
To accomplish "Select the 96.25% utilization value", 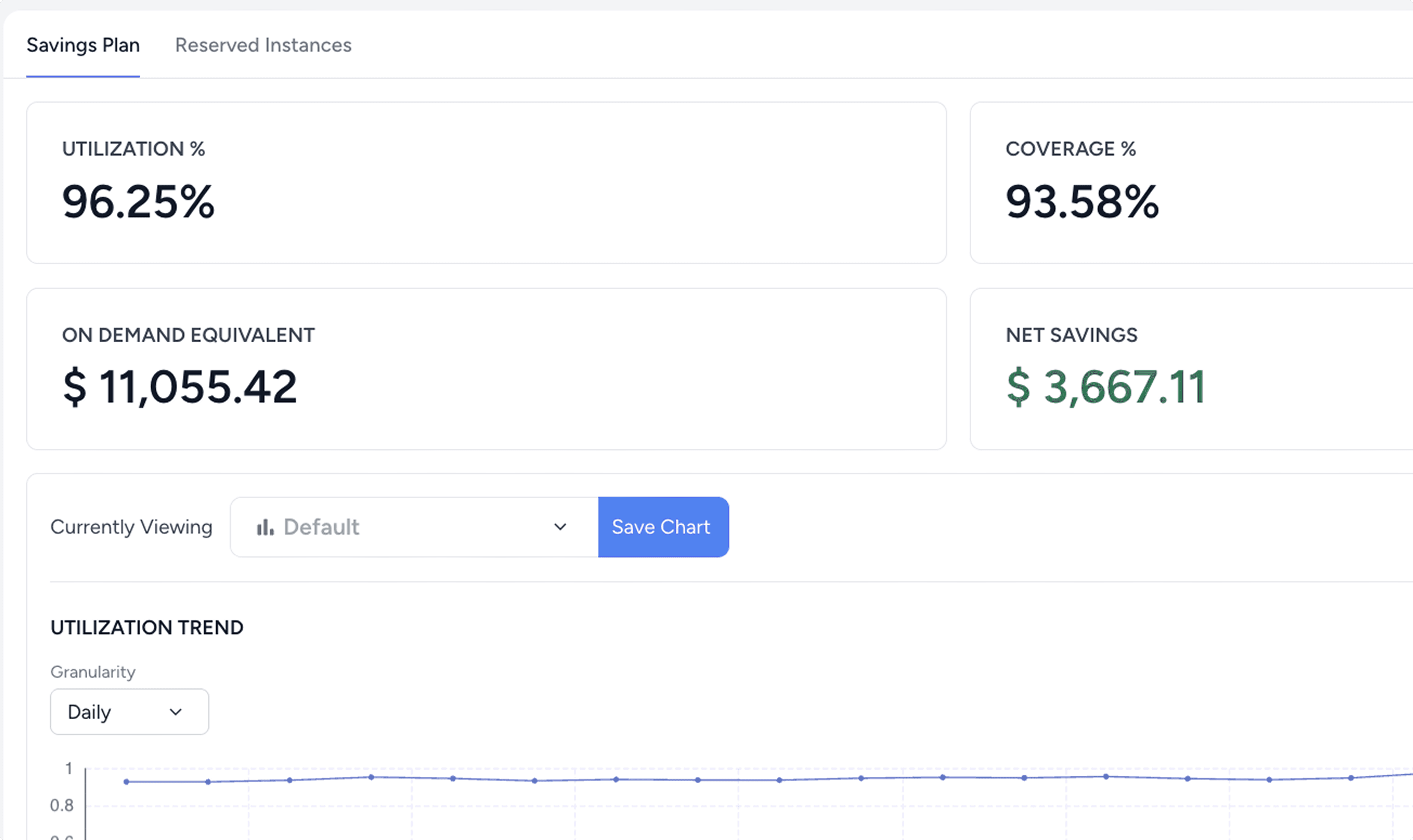I will click(x=138, y=202).
